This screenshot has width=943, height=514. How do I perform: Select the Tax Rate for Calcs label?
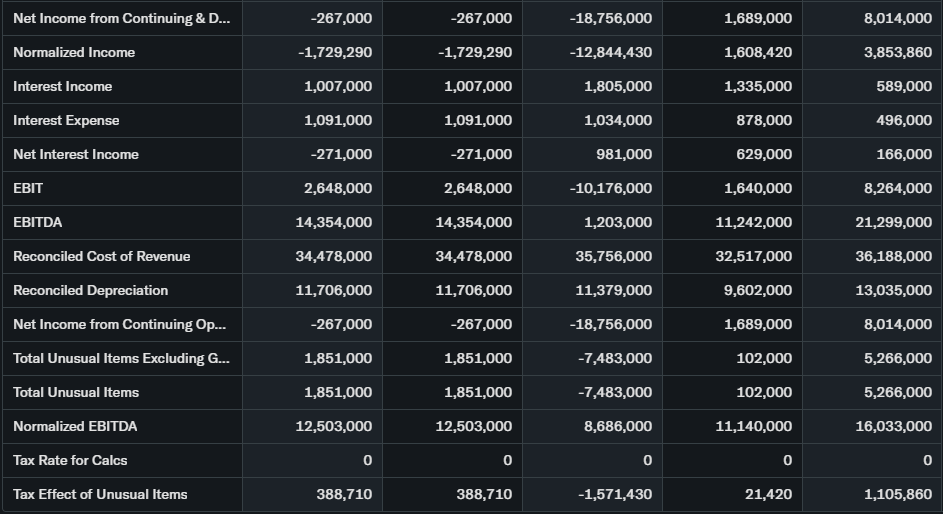tap(70, 460)
